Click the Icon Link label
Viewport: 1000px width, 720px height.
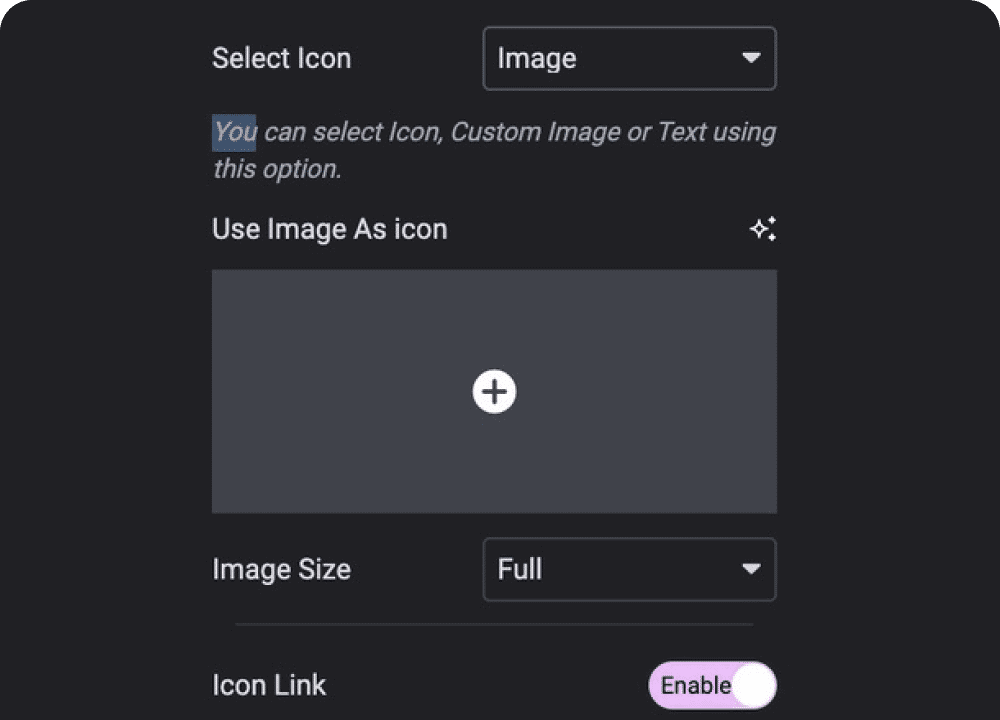click(x=269, y=686)
